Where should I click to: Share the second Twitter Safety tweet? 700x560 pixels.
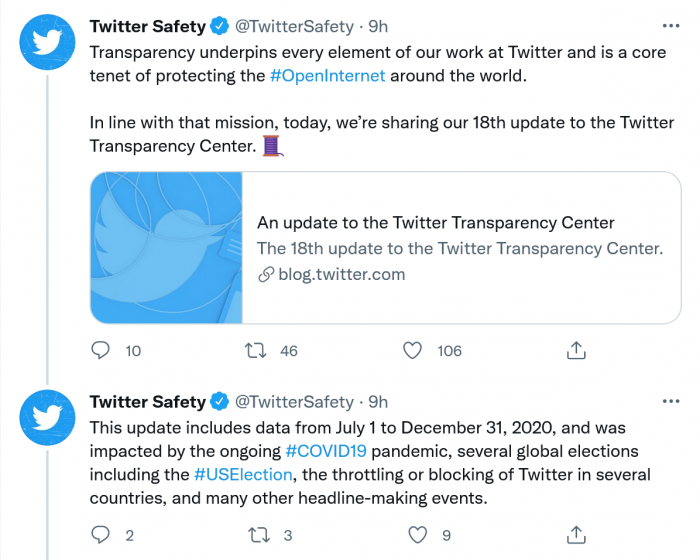[x=576, y=535]
